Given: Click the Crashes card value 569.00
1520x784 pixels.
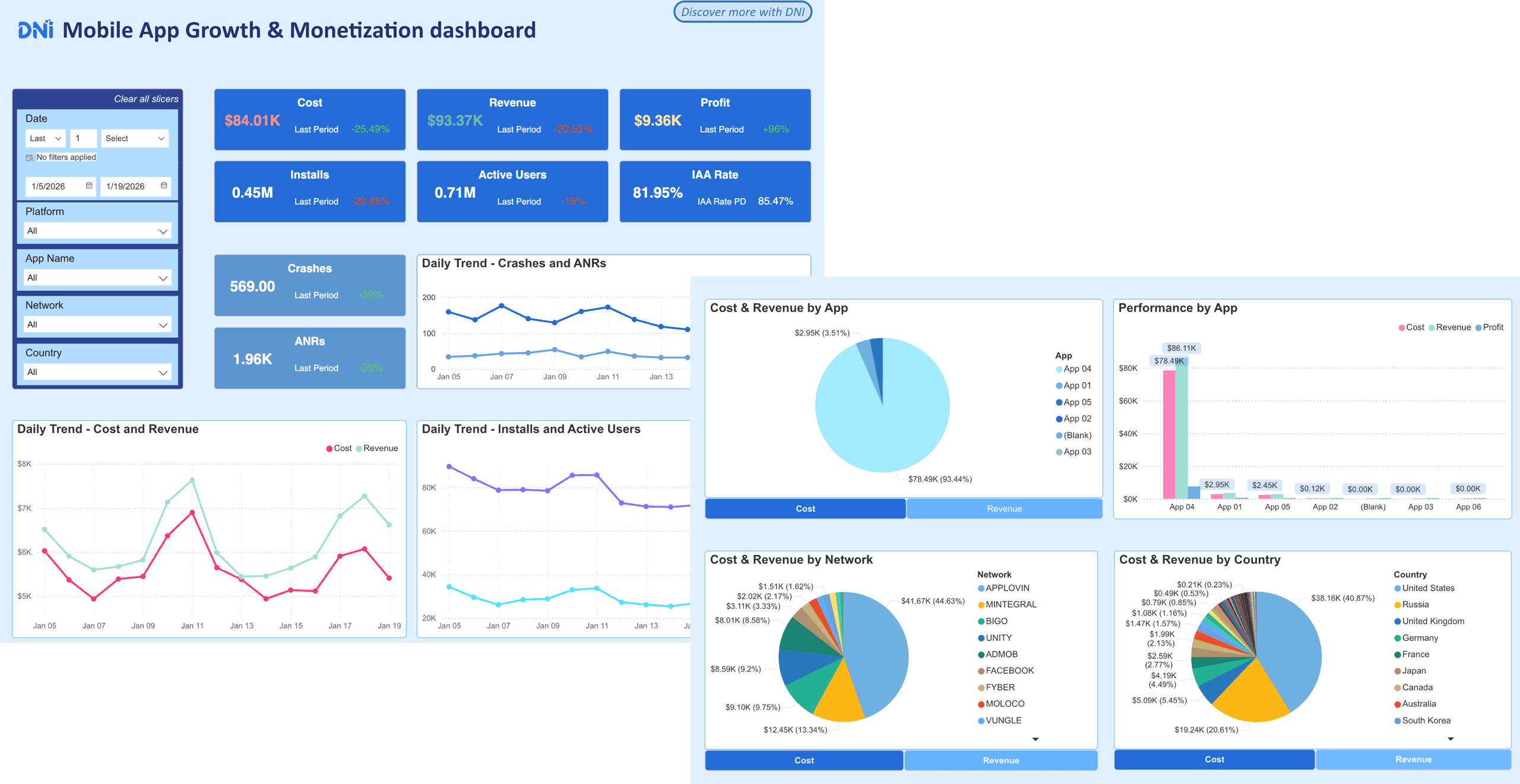Looking at the screenshot, I should [x=252, y=287].
